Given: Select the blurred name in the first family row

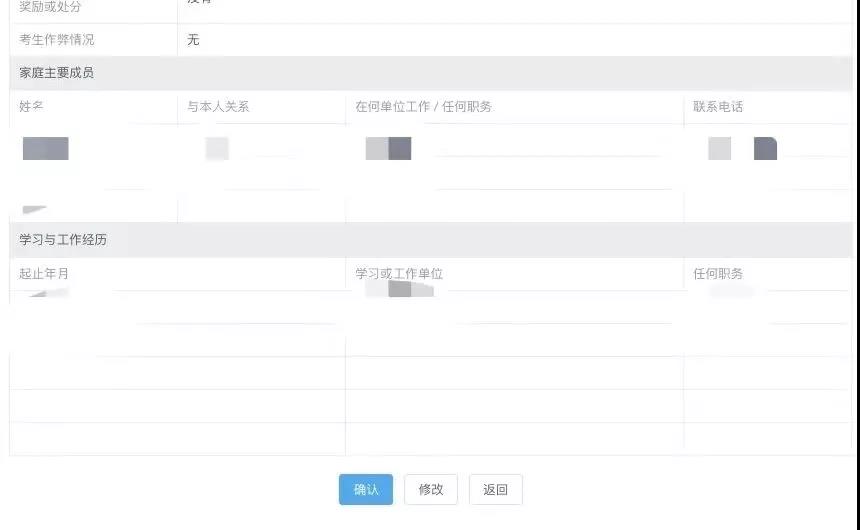Looking at the screenshot, I should click(45, 149).
